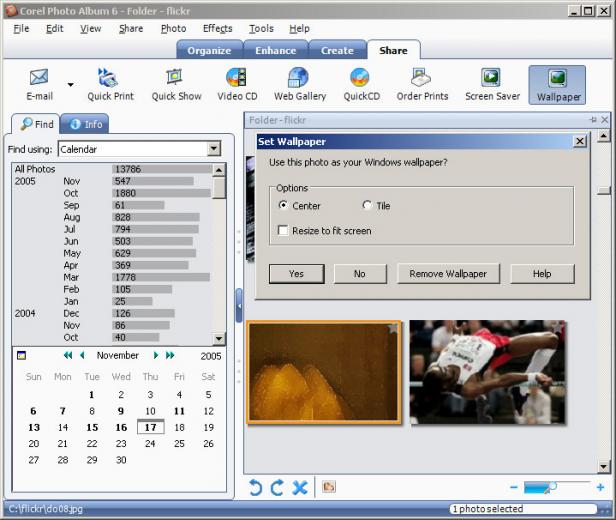Go to next month in calendar
Viewport: 616px width, 520px height.
coord(156,355)
